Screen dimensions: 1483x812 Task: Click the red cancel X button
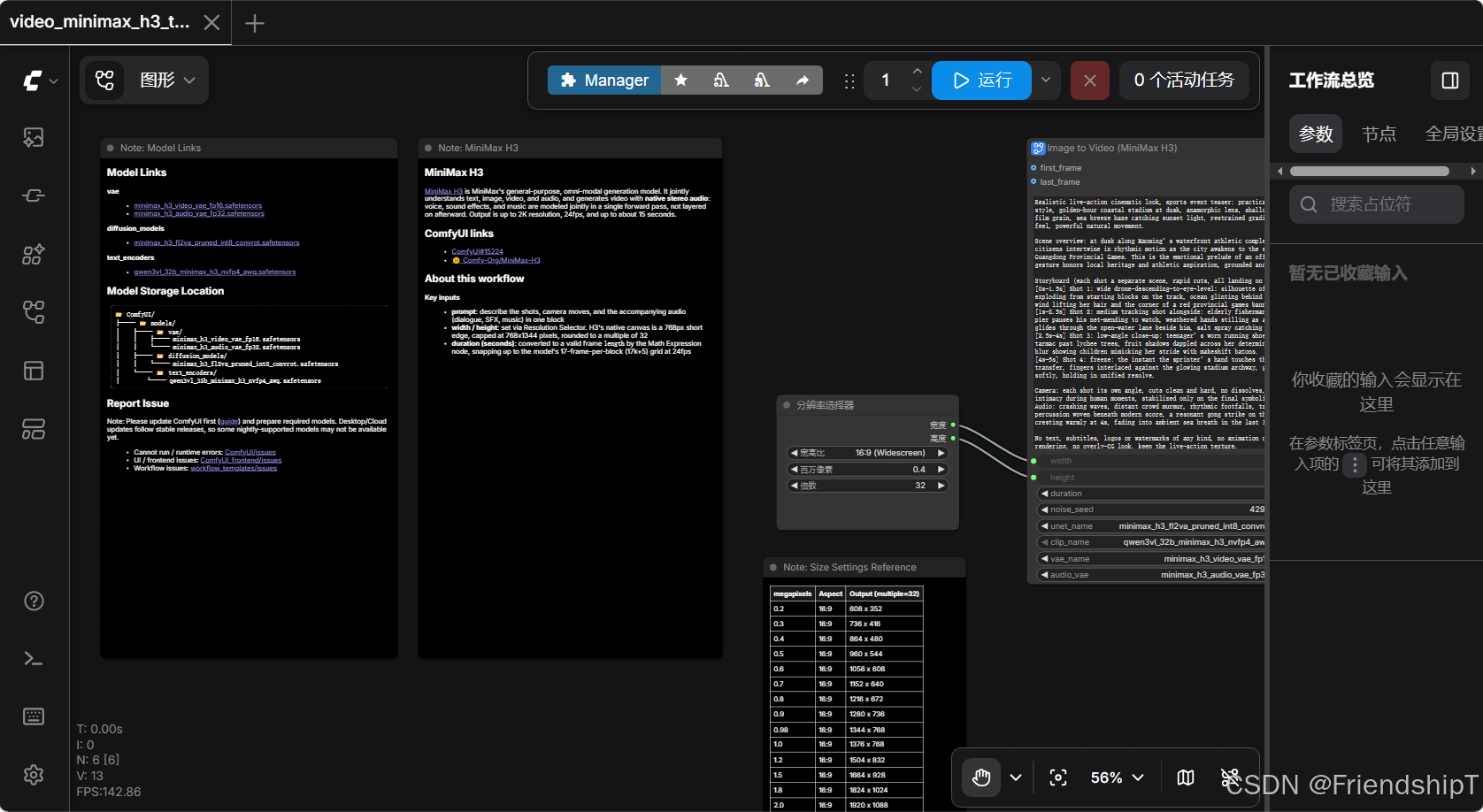[x=1090, y=80]
